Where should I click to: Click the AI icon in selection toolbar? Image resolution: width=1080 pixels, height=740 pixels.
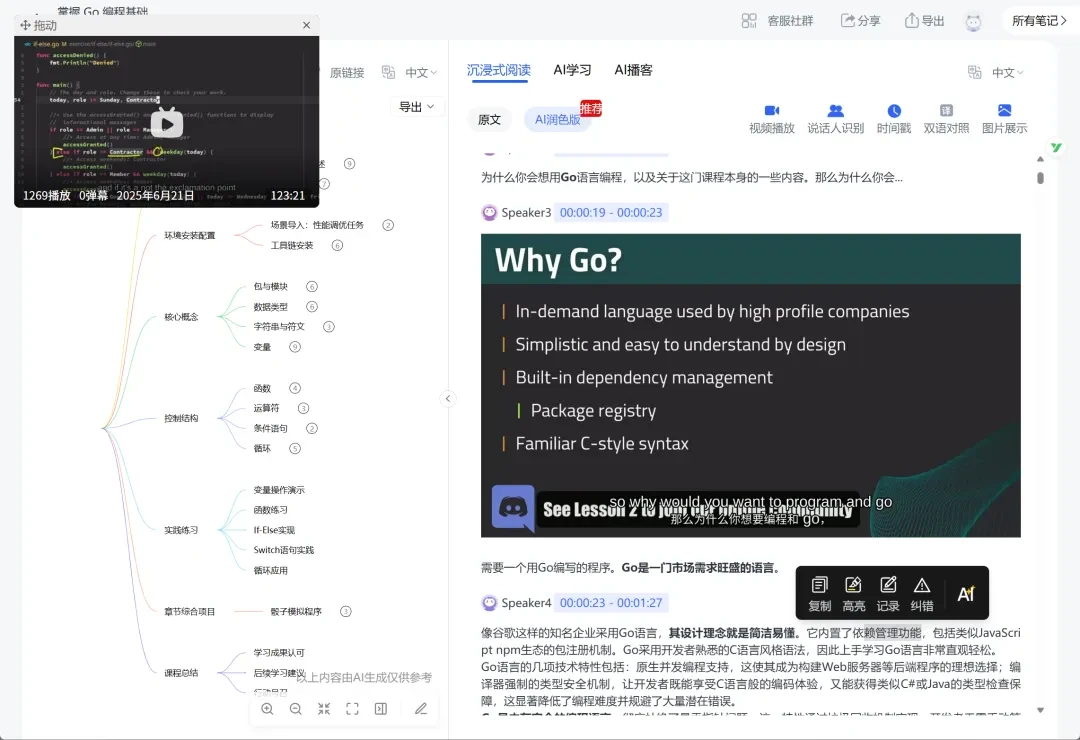(966, 594)
